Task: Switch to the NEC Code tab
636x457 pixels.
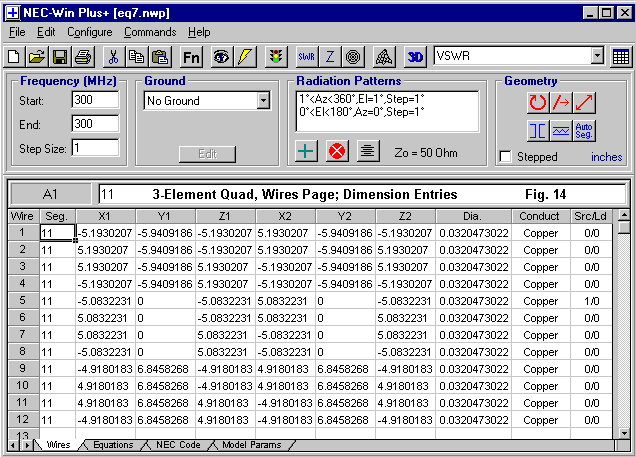Action: pos(178,445)
